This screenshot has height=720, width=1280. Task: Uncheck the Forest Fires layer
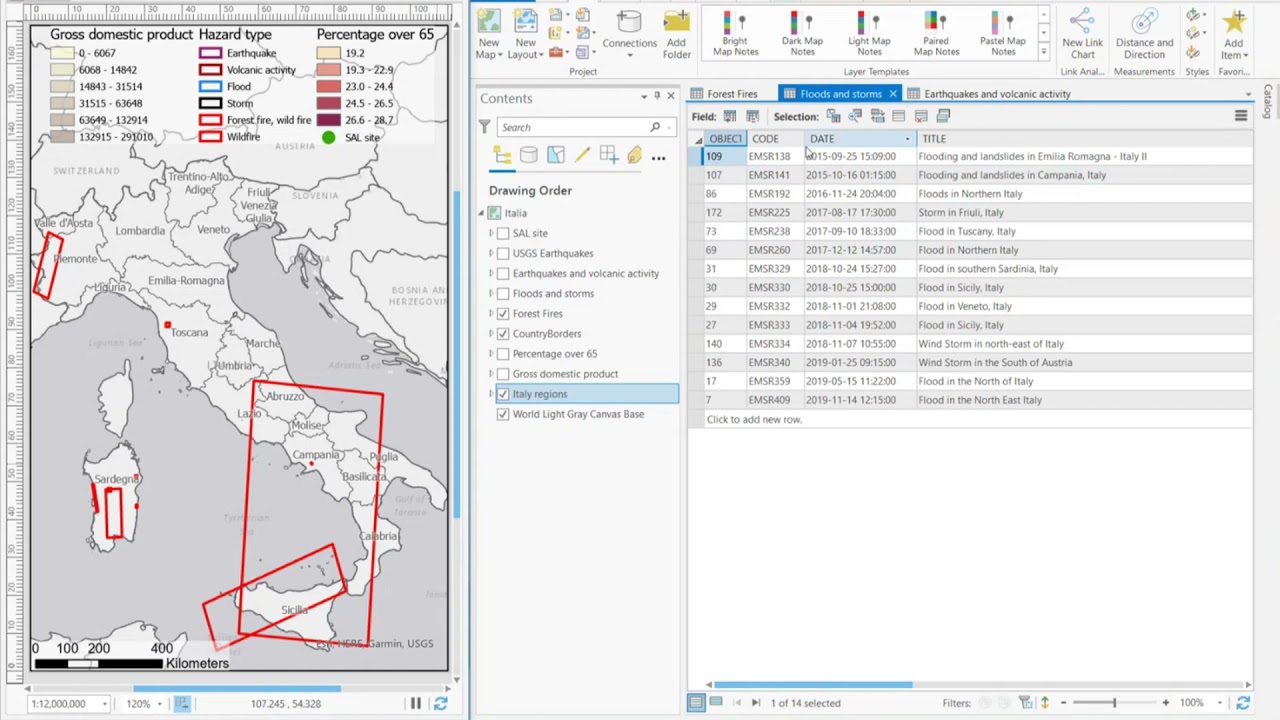click(503, 313)
